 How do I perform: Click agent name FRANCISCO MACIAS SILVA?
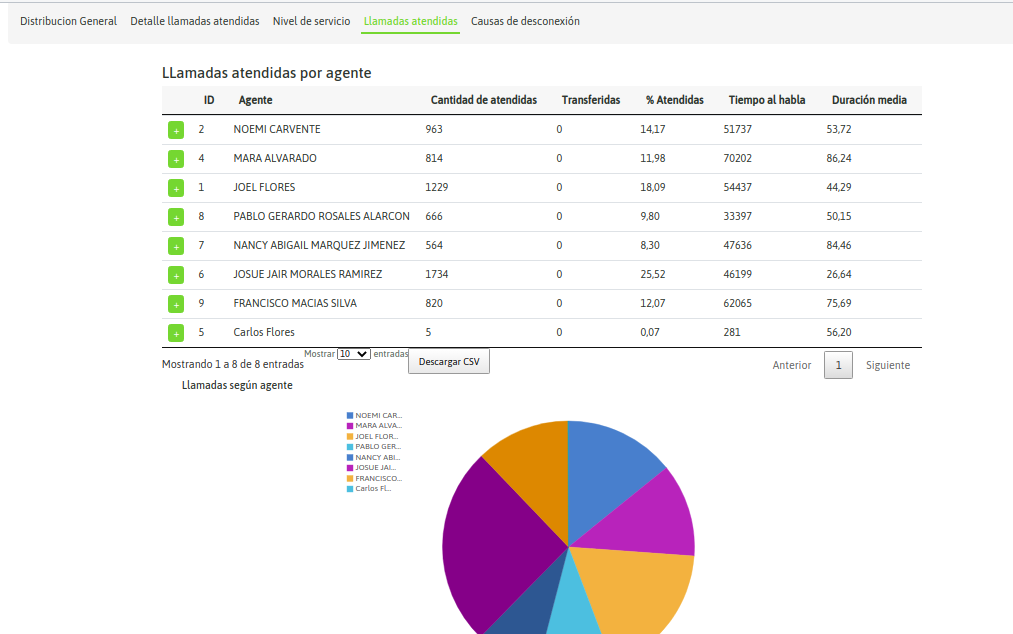pos(295,303)
